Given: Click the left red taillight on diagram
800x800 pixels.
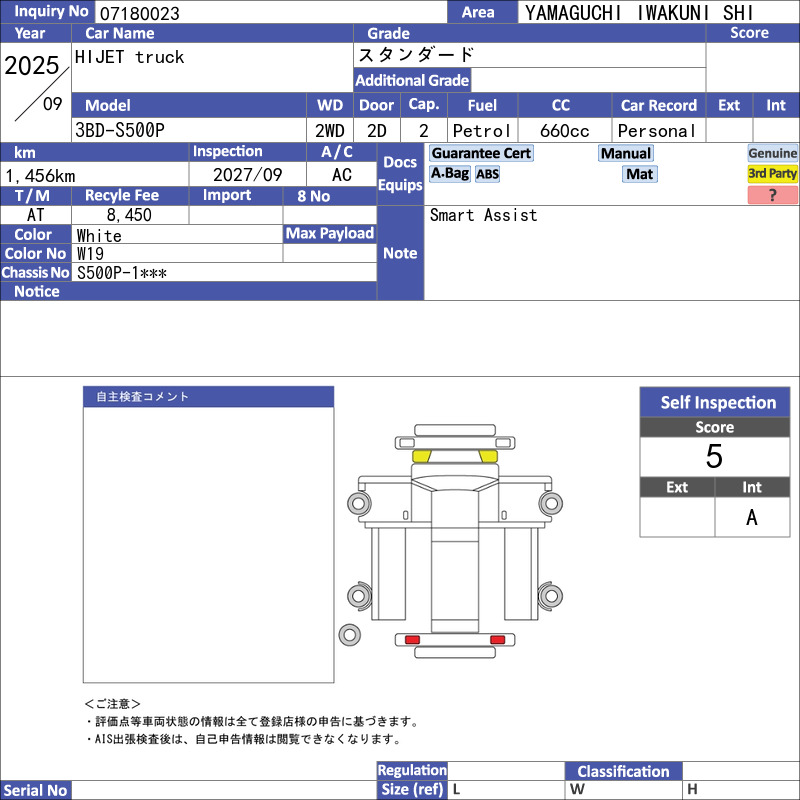Looking at the screenshot, I should [412, 640].
